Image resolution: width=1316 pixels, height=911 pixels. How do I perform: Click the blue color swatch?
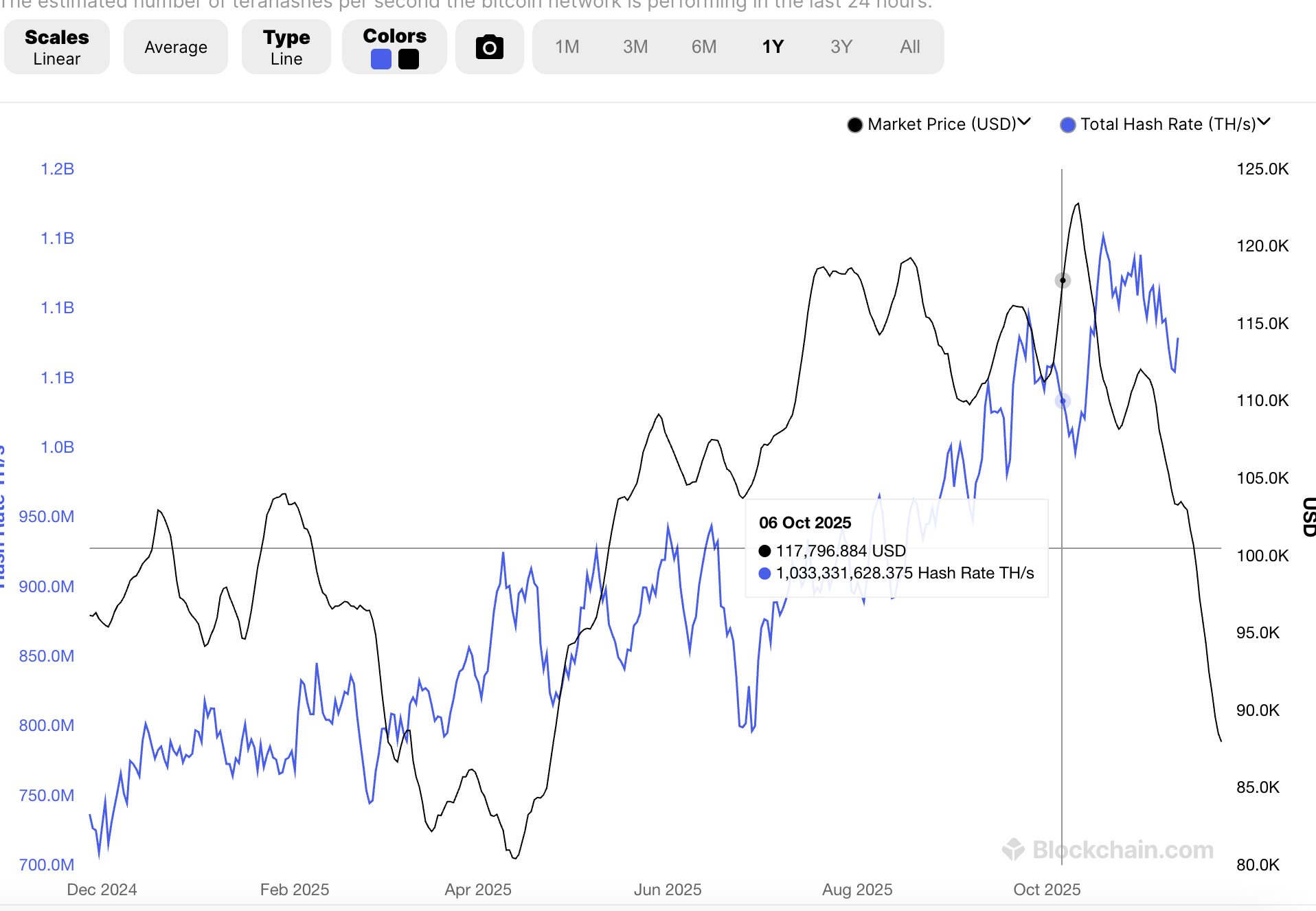(381, 60)
